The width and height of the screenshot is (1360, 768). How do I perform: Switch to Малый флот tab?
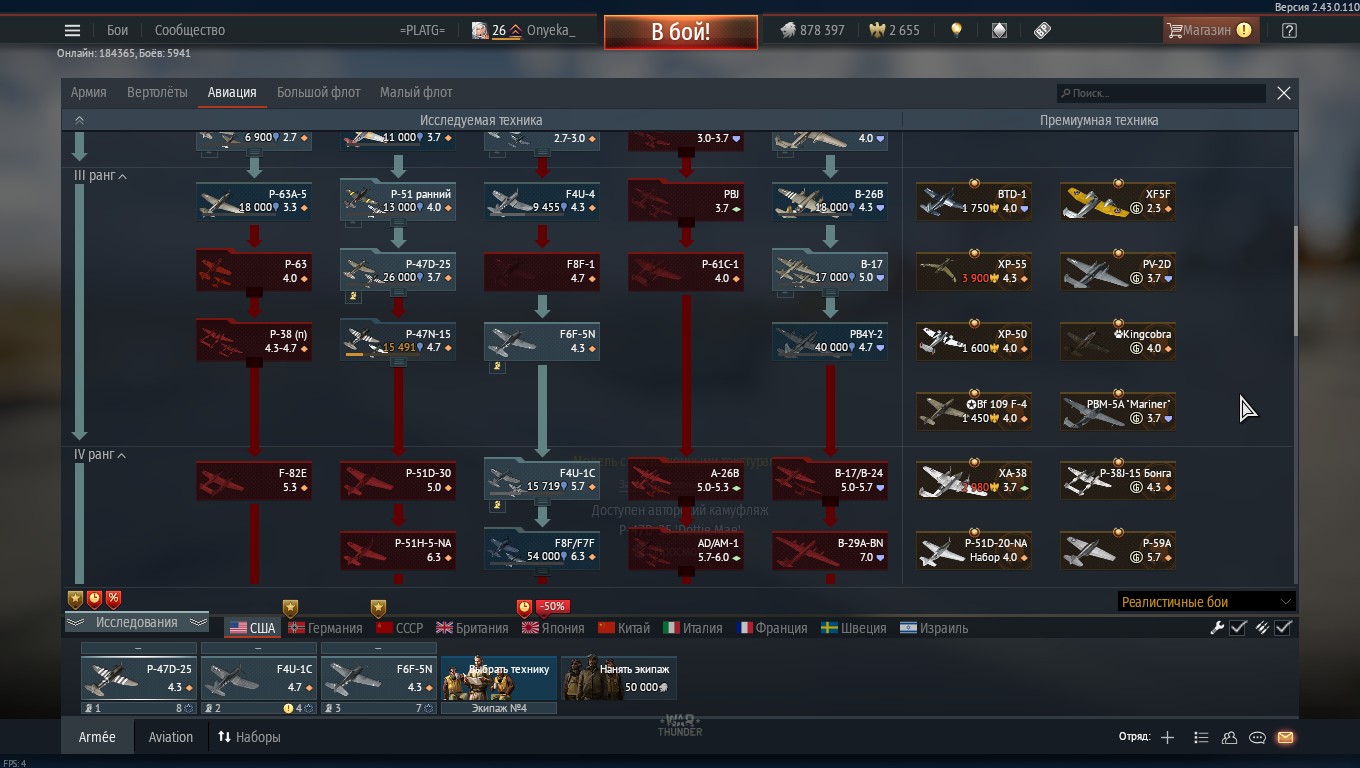[x=416, y=92]
